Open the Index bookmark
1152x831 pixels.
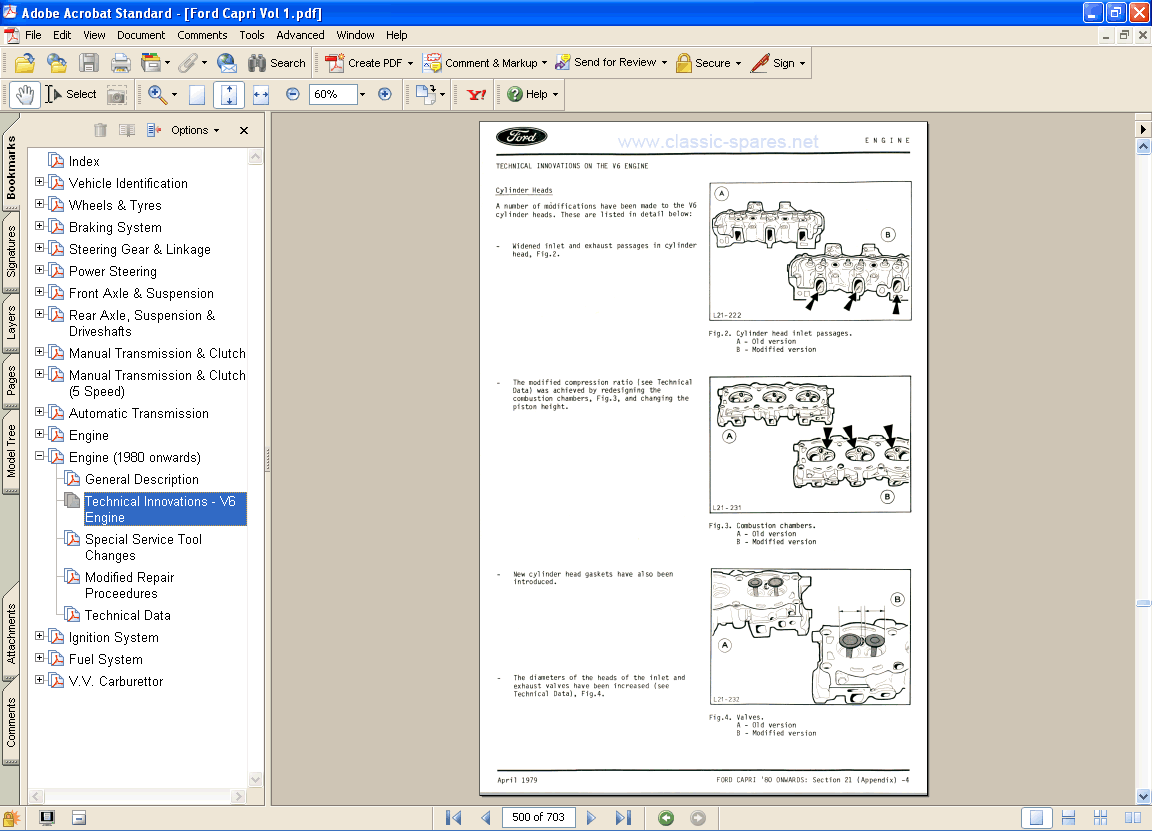pos(84,161)
